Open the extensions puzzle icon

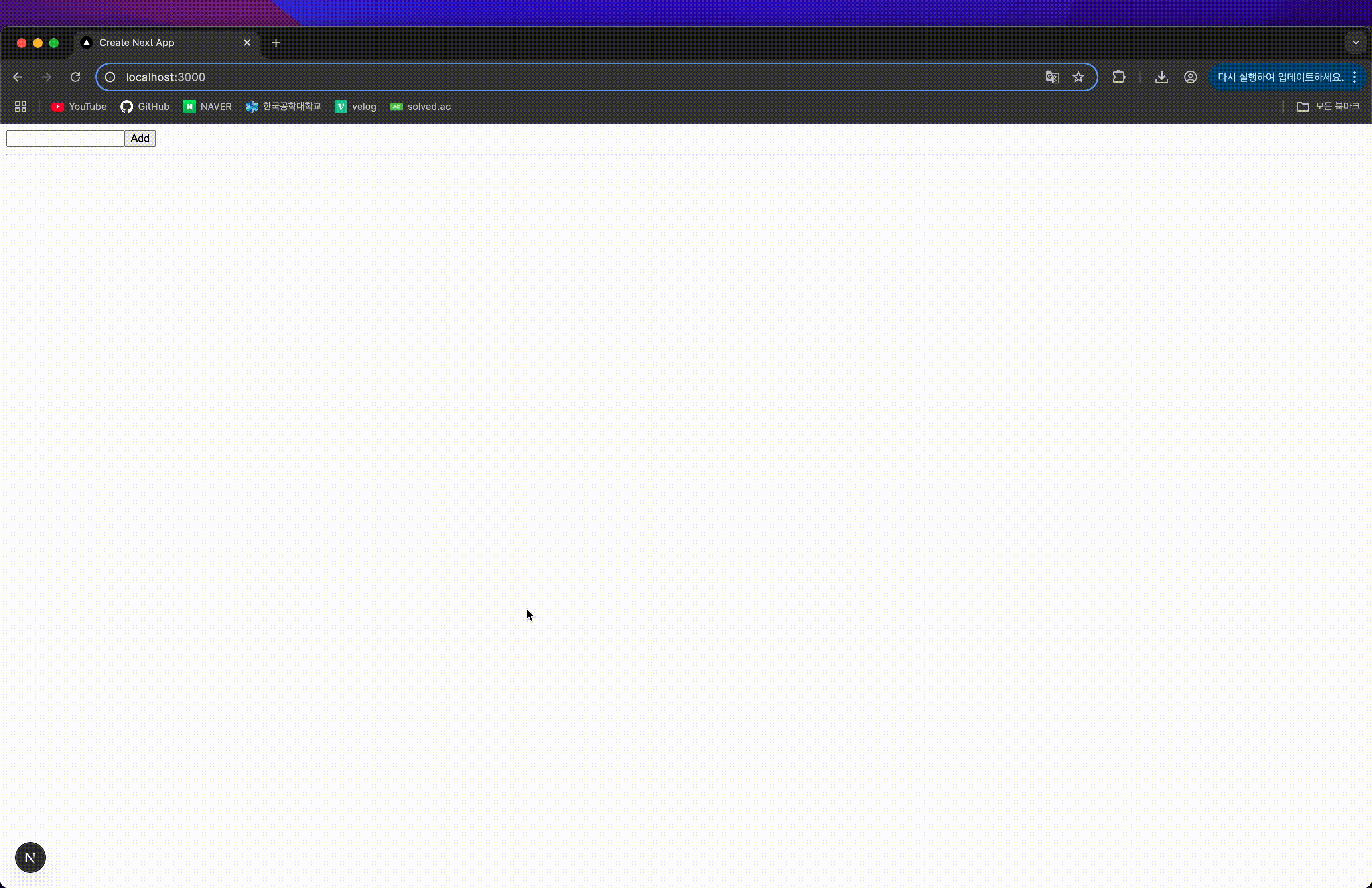1119,77
